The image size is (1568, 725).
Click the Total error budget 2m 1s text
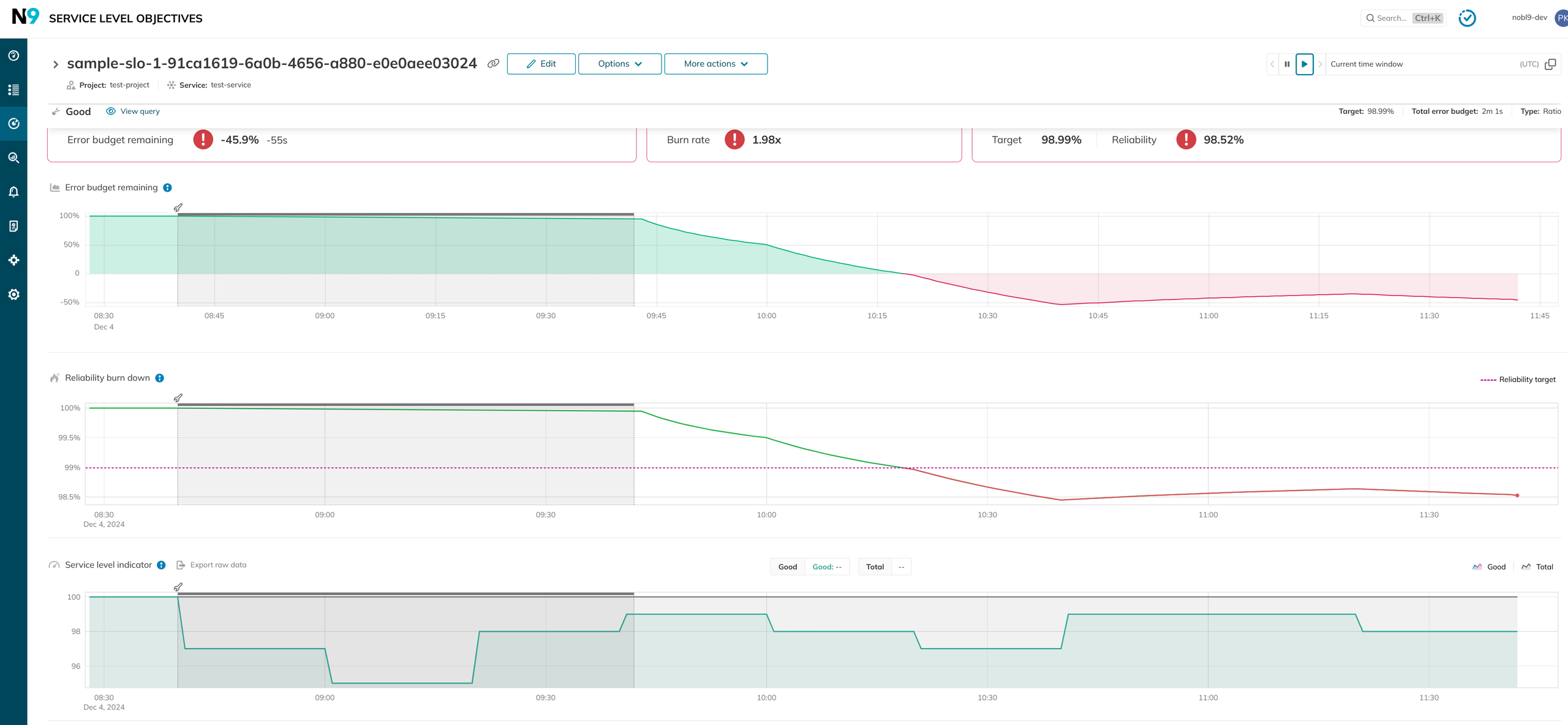pyautogui.click(x=1457, y=111)
